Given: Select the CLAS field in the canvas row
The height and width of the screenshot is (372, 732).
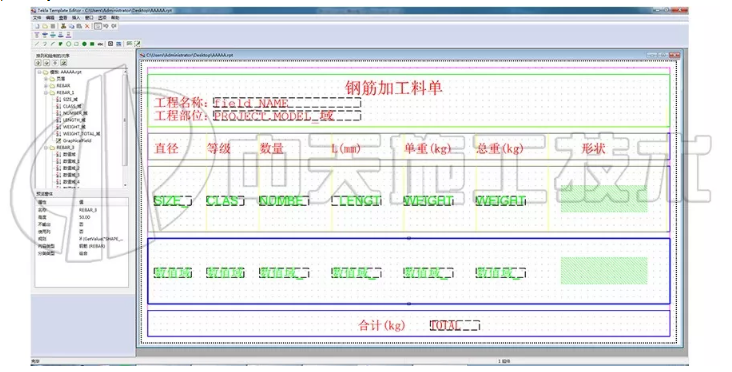Looking at the screenshot, I should click(225, 201).
